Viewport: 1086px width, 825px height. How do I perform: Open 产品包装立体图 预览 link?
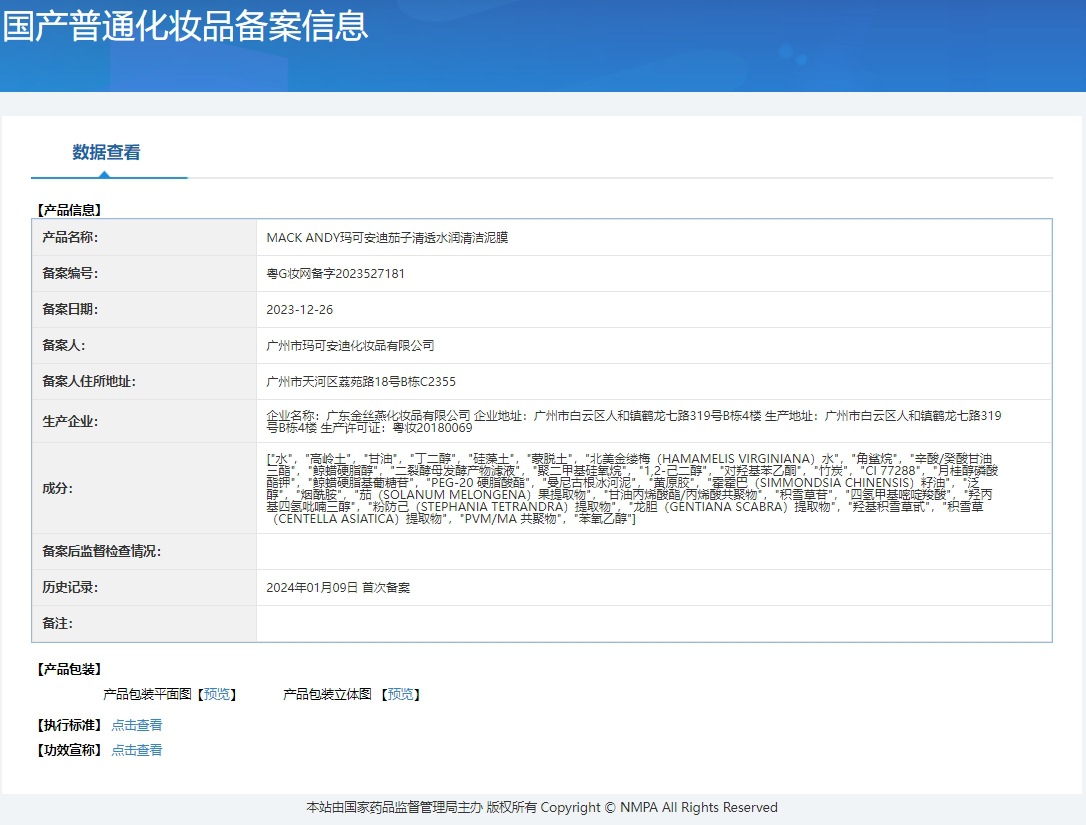[x=400, y=694]
